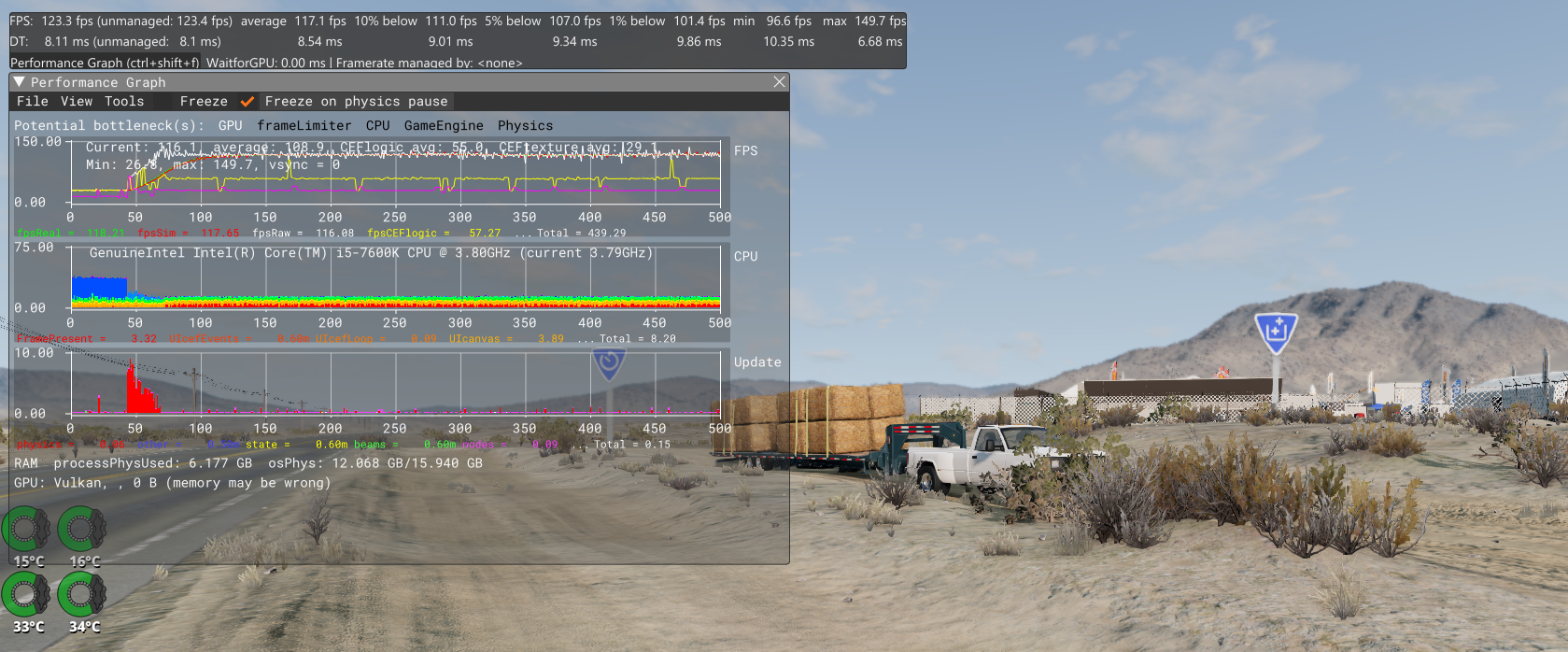Toggle Freeze on physics pause checkbox
Image resolution: width=1568 pixels, height=652 pixels.
(x=247, y=101)
